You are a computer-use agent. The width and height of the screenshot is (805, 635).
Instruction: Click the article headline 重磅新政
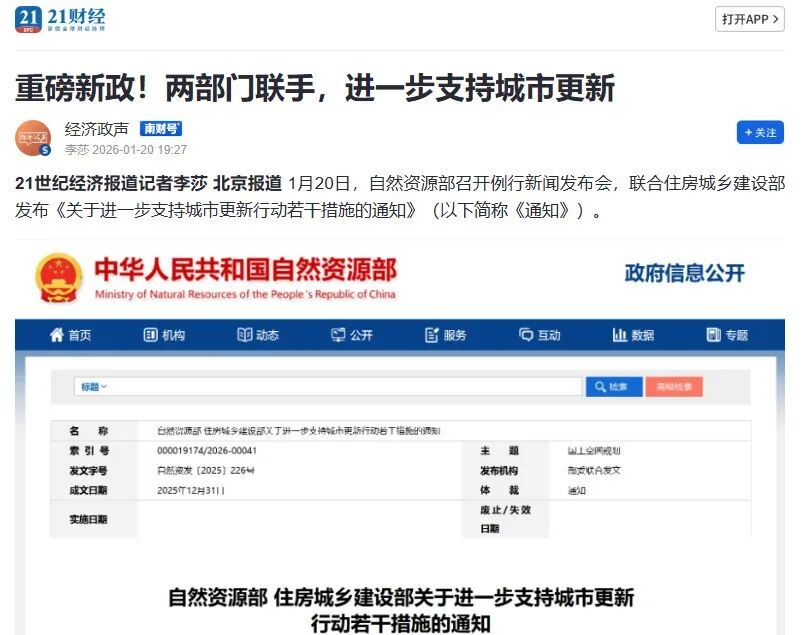pos(315,88)
